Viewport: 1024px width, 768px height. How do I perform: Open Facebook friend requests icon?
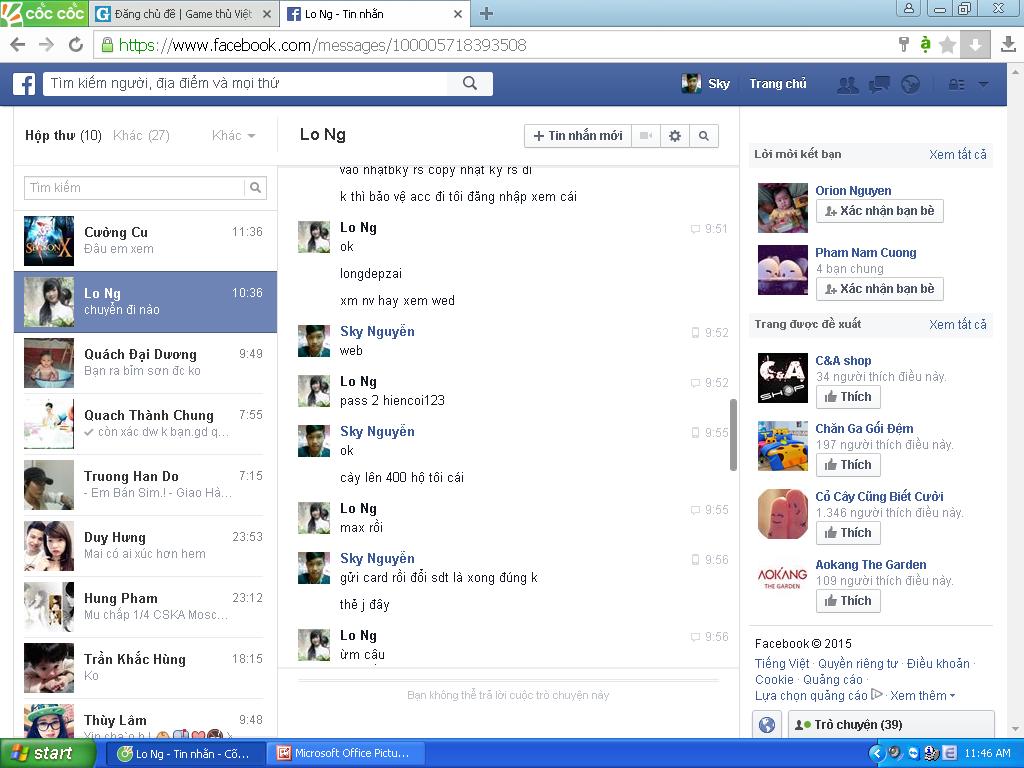click(847, 84)
